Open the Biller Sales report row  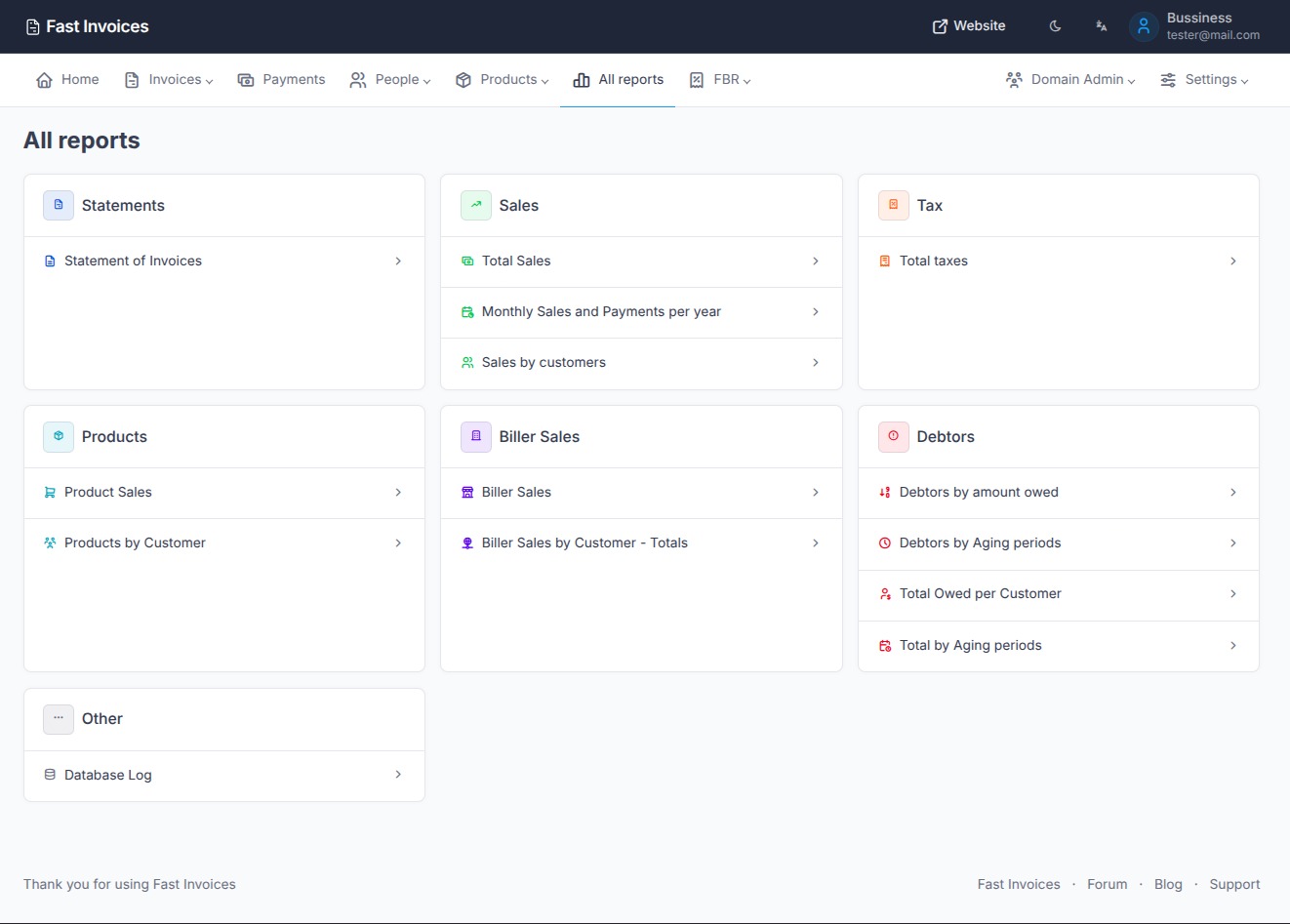(641, 493)
